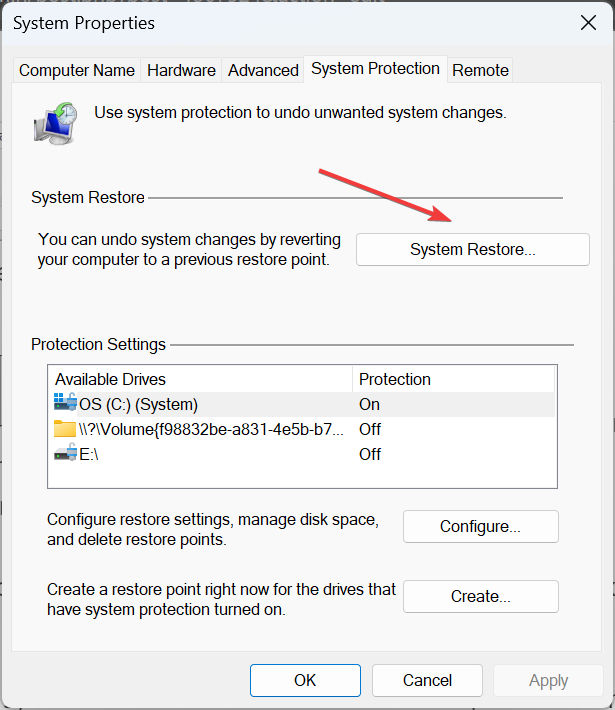The width and height of the screenshot is (615, 710).
Task: Click the folder icon for the Volume drive
Action: (65, 429)
